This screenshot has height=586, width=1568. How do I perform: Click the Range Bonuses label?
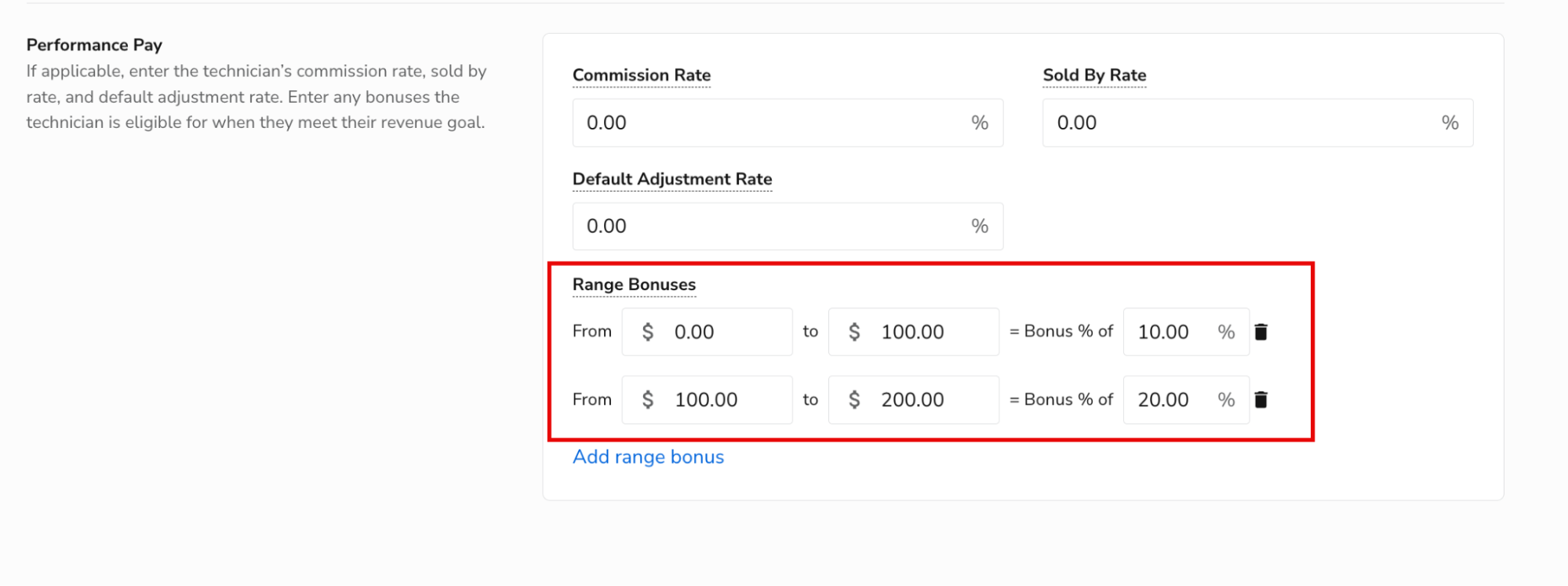(x=634, y=285)
